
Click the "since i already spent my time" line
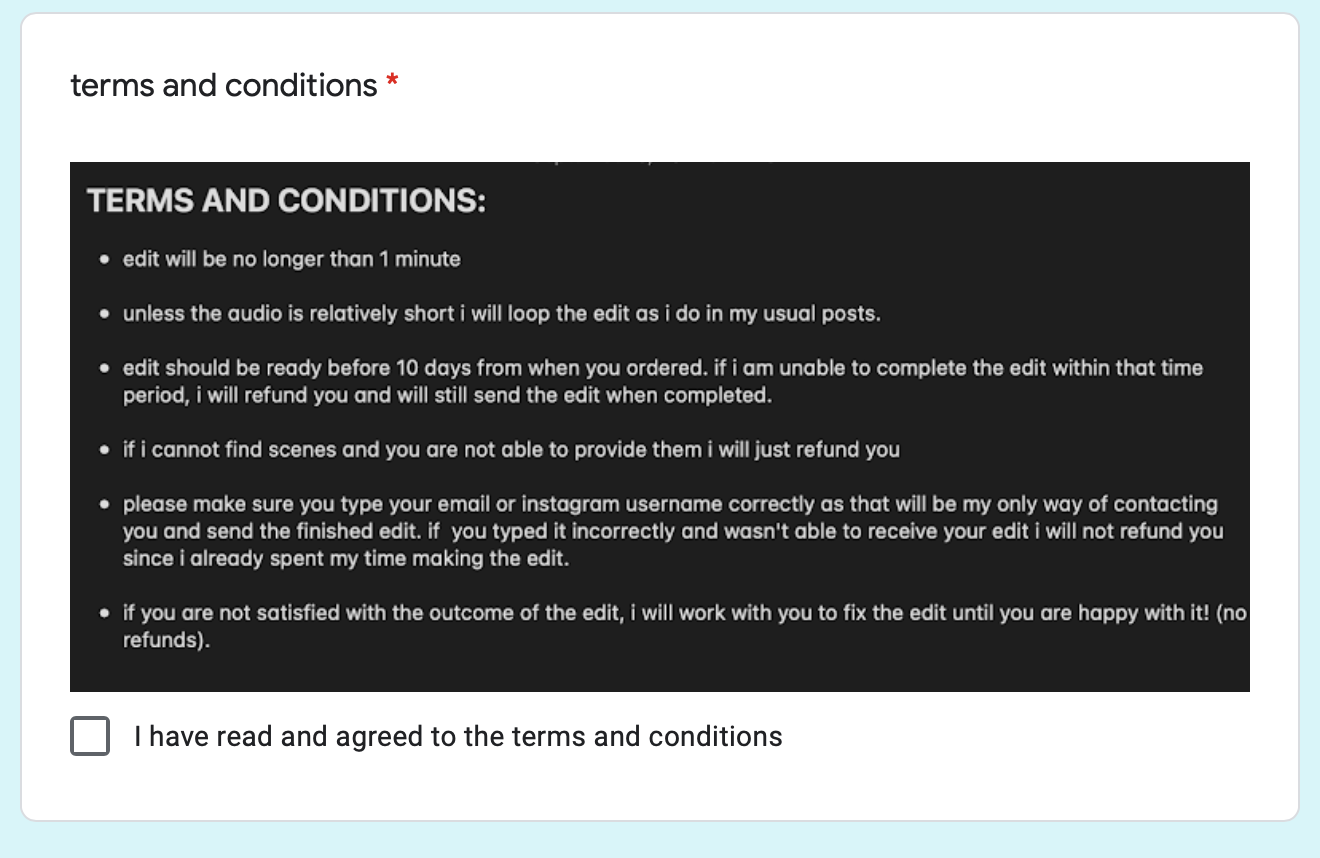[x=345, y=559]
